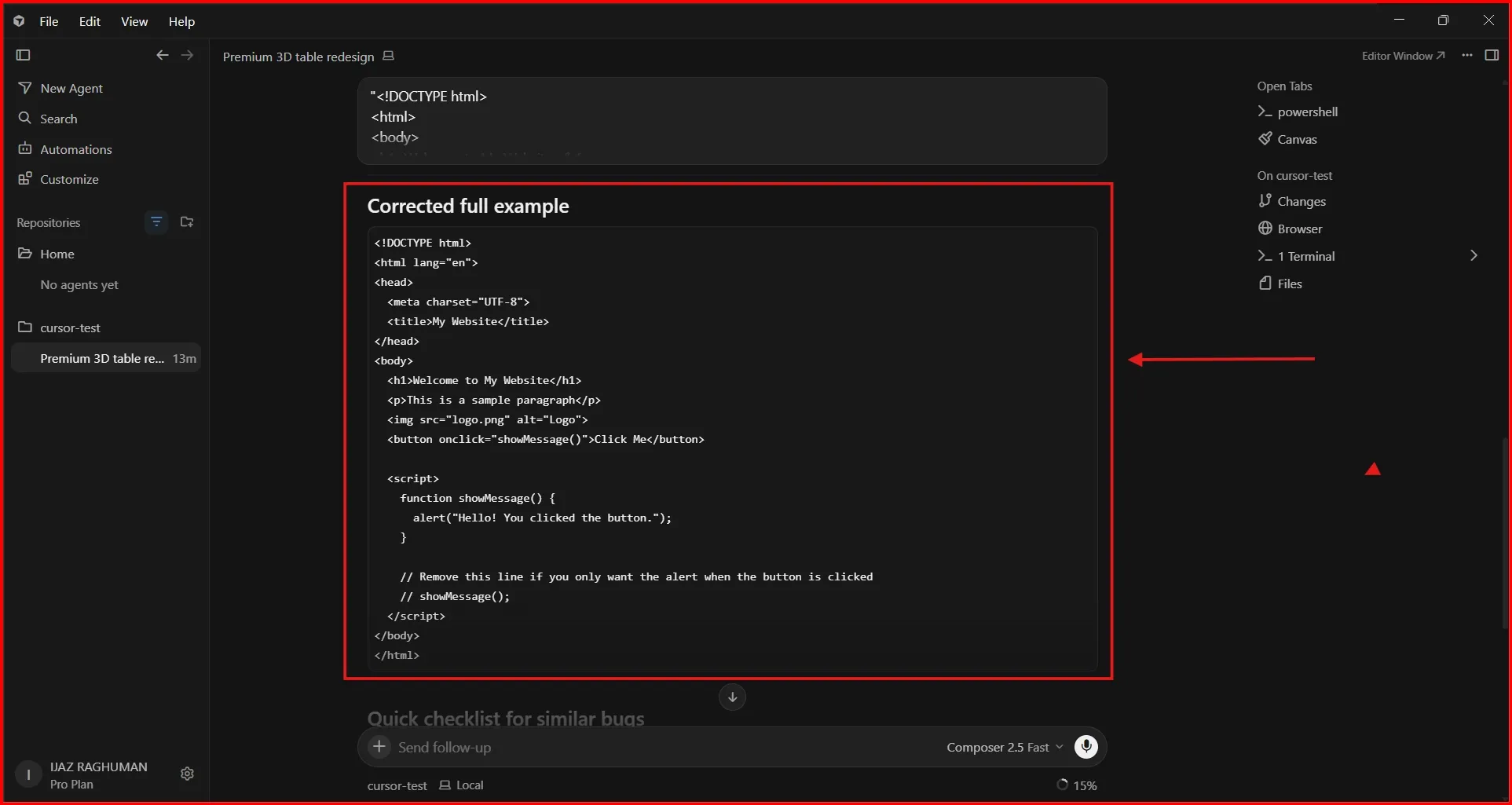1512x805 pixels.
Task: Show Changes on cursor-test
Action: (1292, 201)
